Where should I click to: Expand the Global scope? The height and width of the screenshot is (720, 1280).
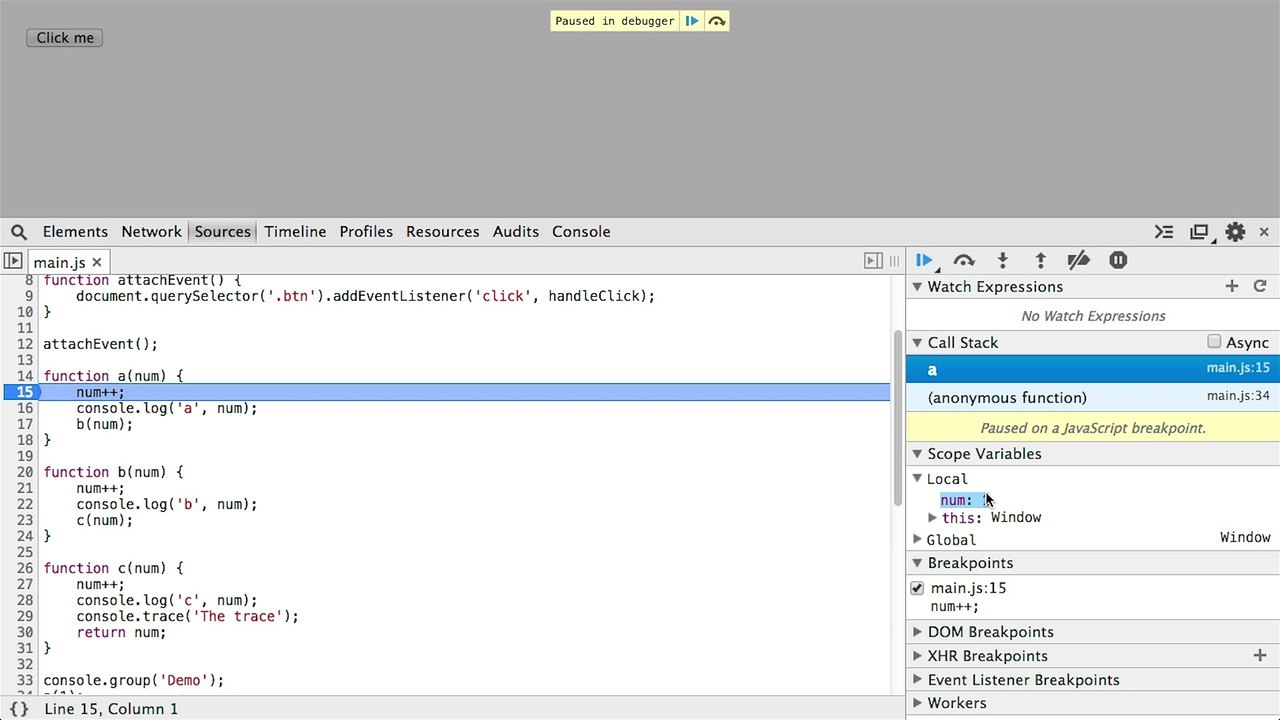(x=917, y=540)
